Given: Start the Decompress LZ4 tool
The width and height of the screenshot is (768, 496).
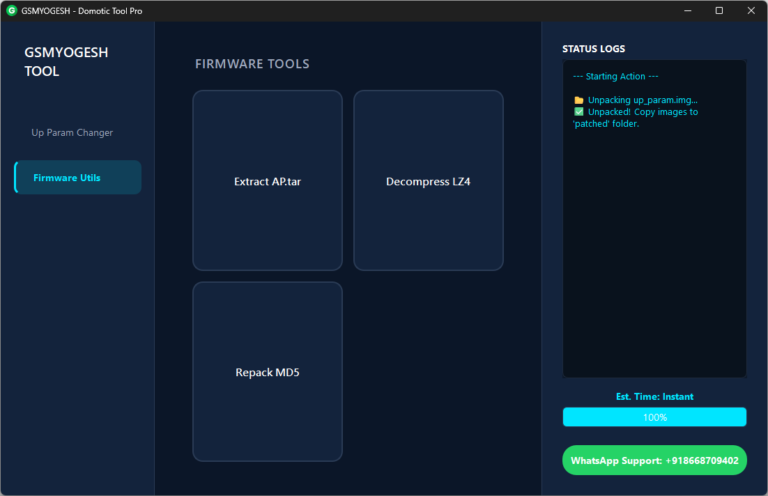Looking at the screenshot, I should [x=428, y=181].
